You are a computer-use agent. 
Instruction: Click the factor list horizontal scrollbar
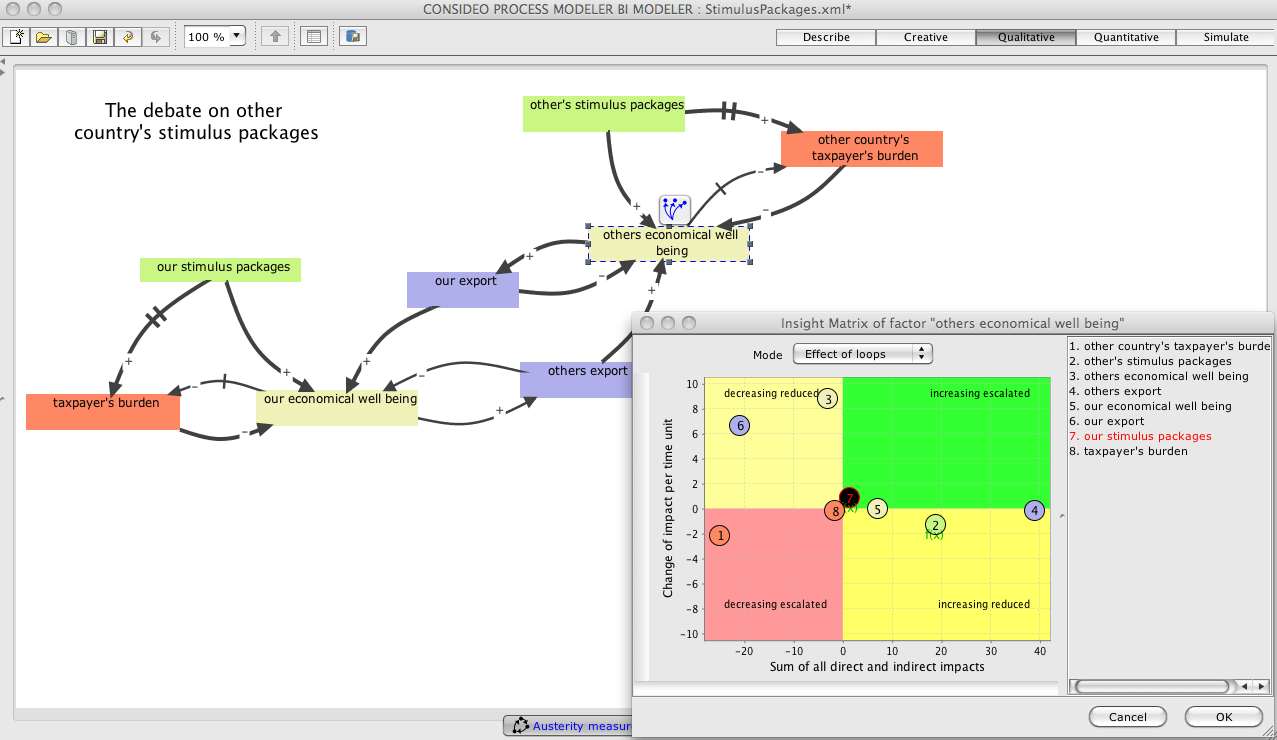click(1150, 686)
